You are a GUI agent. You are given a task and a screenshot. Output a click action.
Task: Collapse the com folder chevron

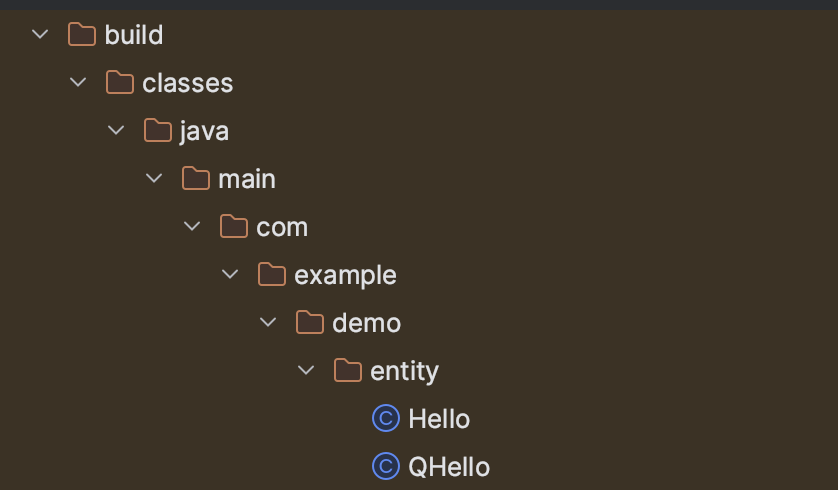(x=192, y=227)
